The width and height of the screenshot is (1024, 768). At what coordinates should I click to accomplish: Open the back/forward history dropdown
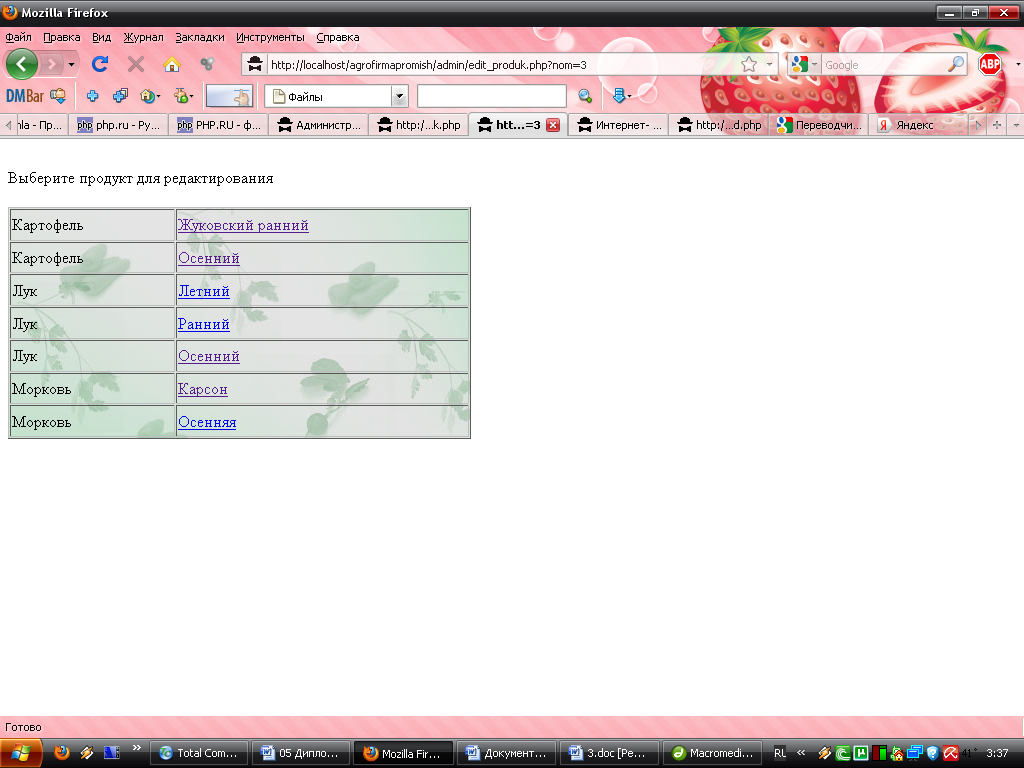71,64
